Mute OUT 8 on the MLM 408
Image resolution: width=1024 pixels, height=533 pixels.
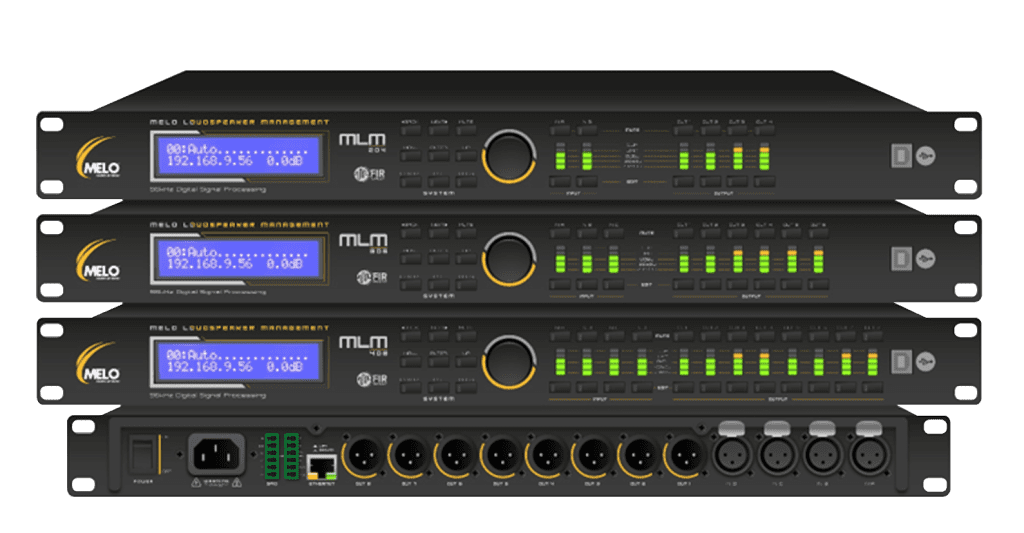pos(872,336)
